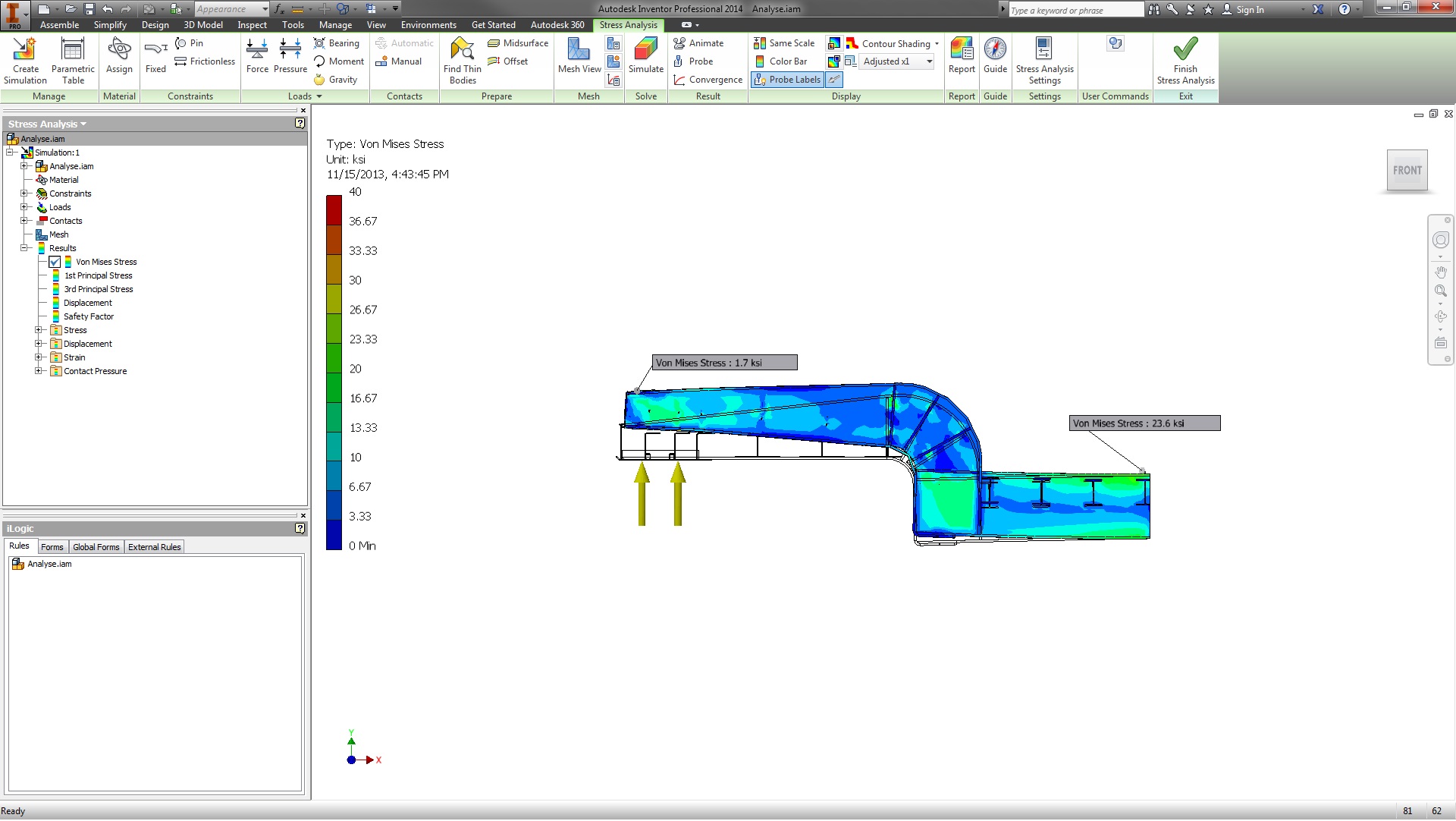Toggle the Probe Labels display option
Image resolution: width=1456 pixels, height=821 pixels.
tap(786, 79)
